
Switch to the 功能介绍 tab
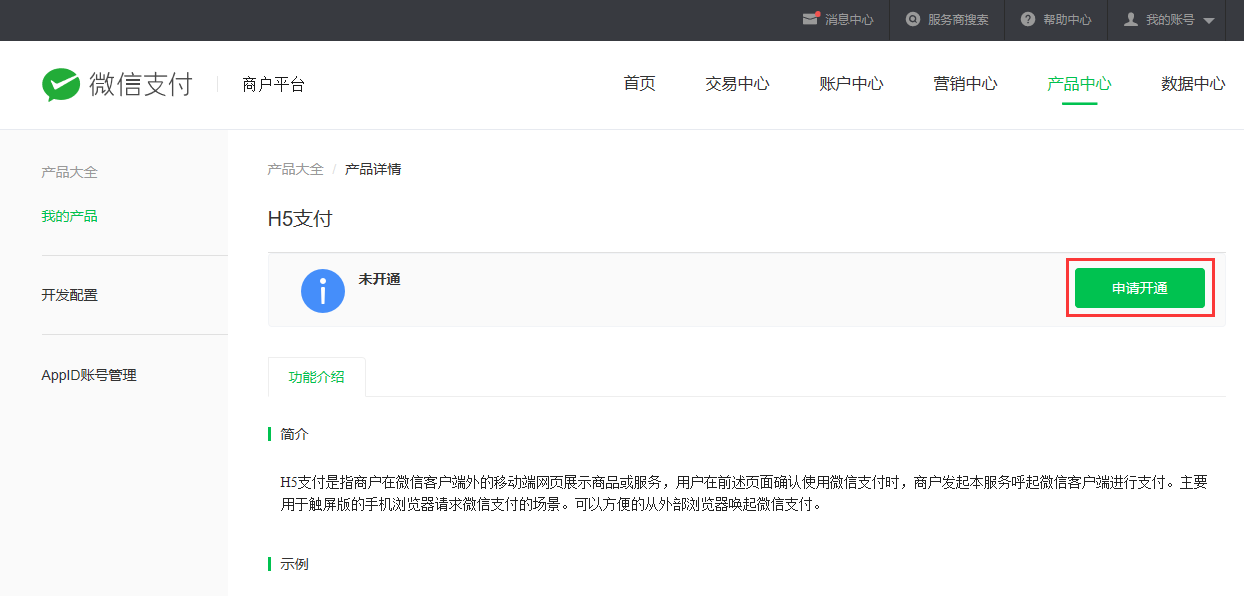point(316,377)
